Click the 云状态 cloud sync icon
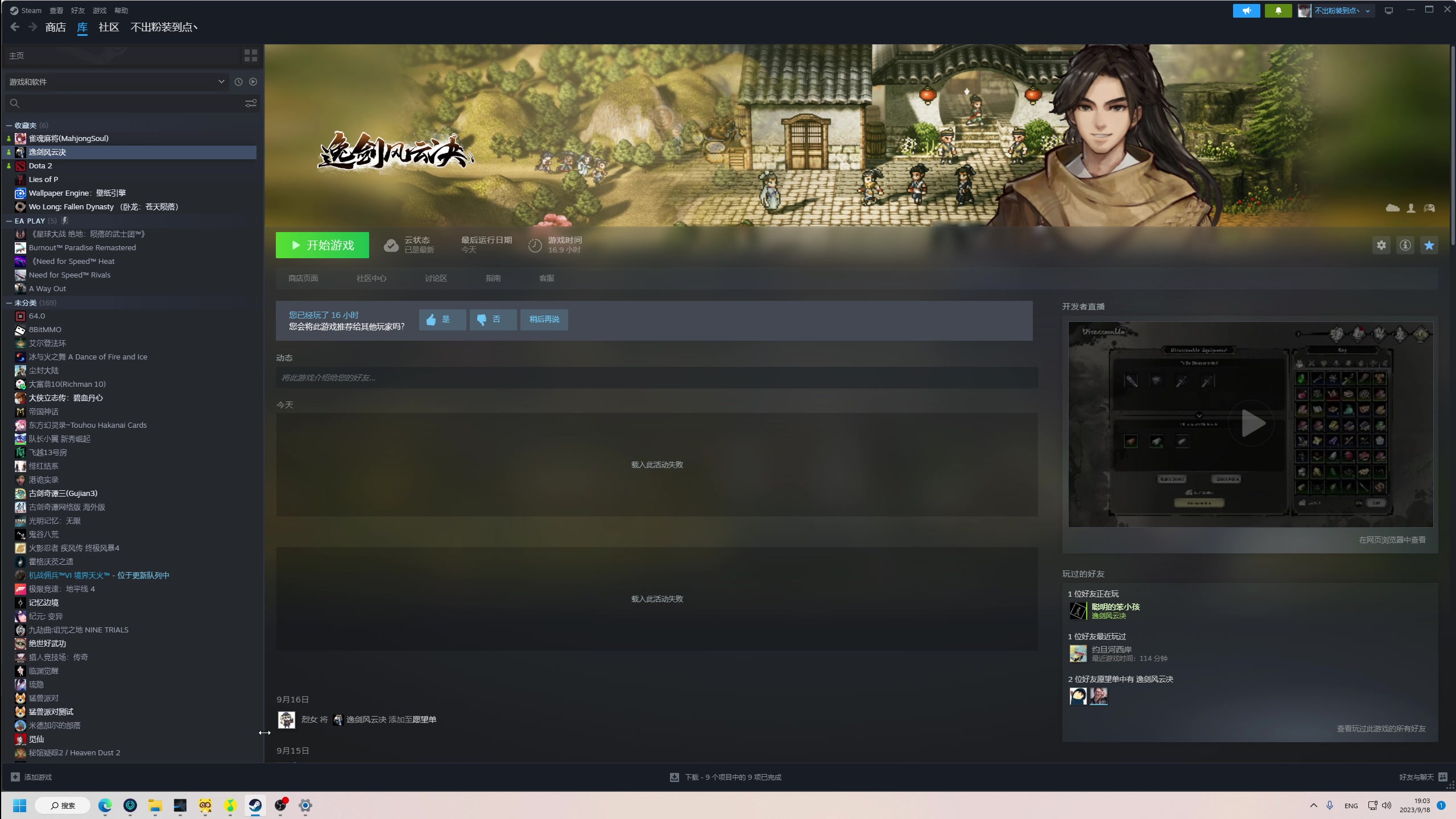The height and width of the screenshot is (819, 1456). click(x=391, y=245)
